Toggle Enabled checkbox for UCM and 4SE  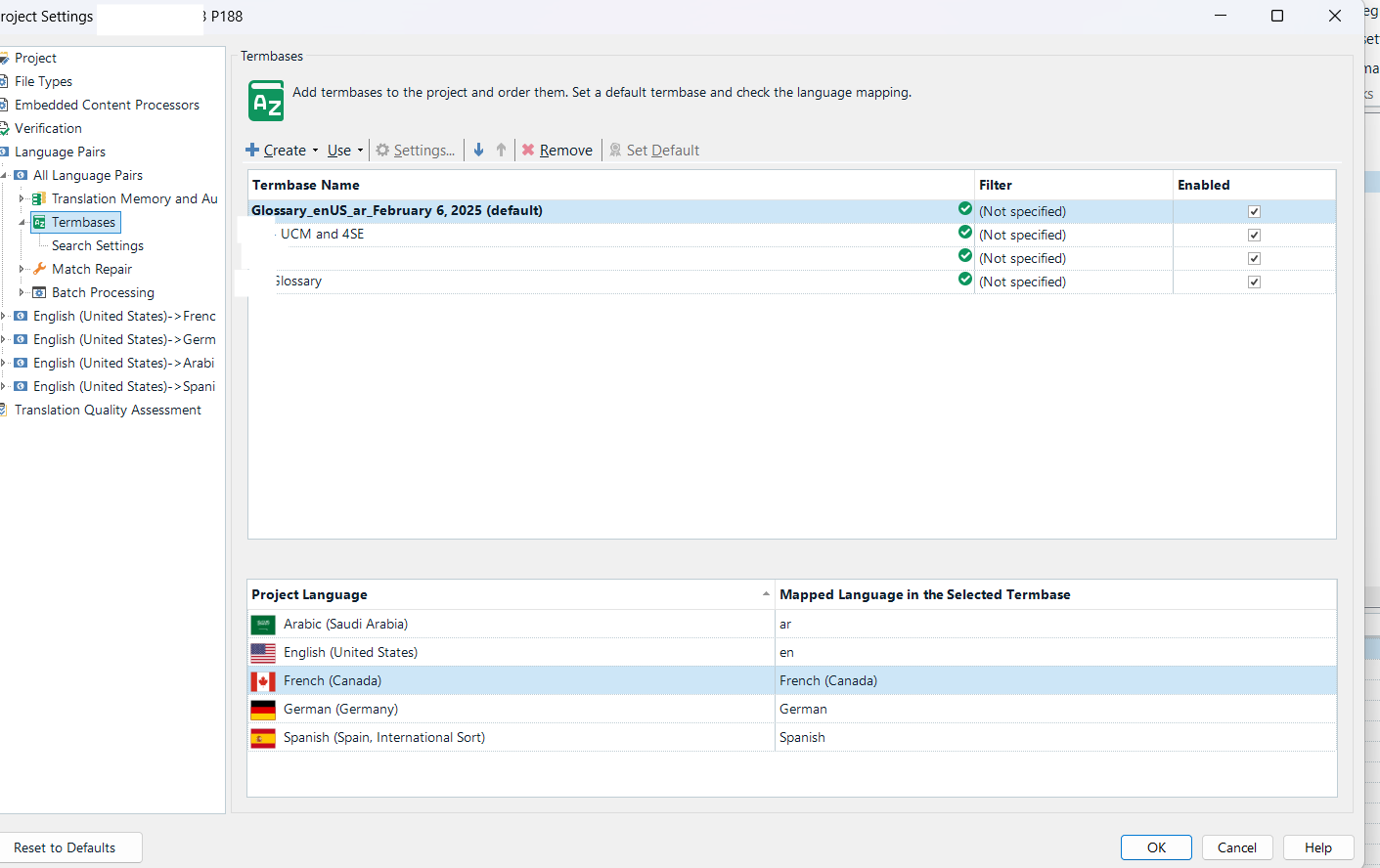1254,235
